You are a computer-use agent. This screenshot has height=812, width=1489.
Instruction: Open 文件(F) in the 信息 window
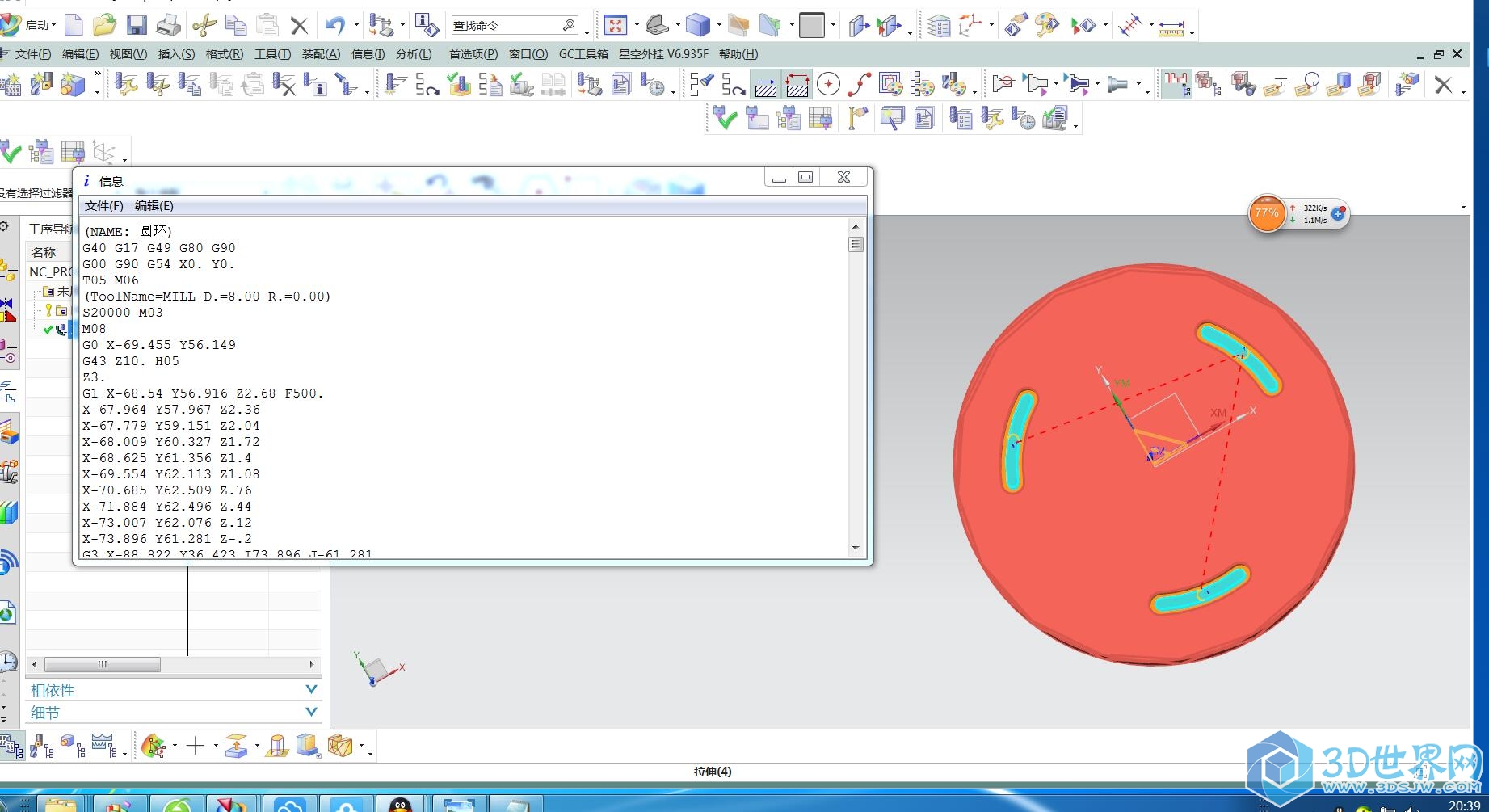pyautogui.click(x=104, y=206)
